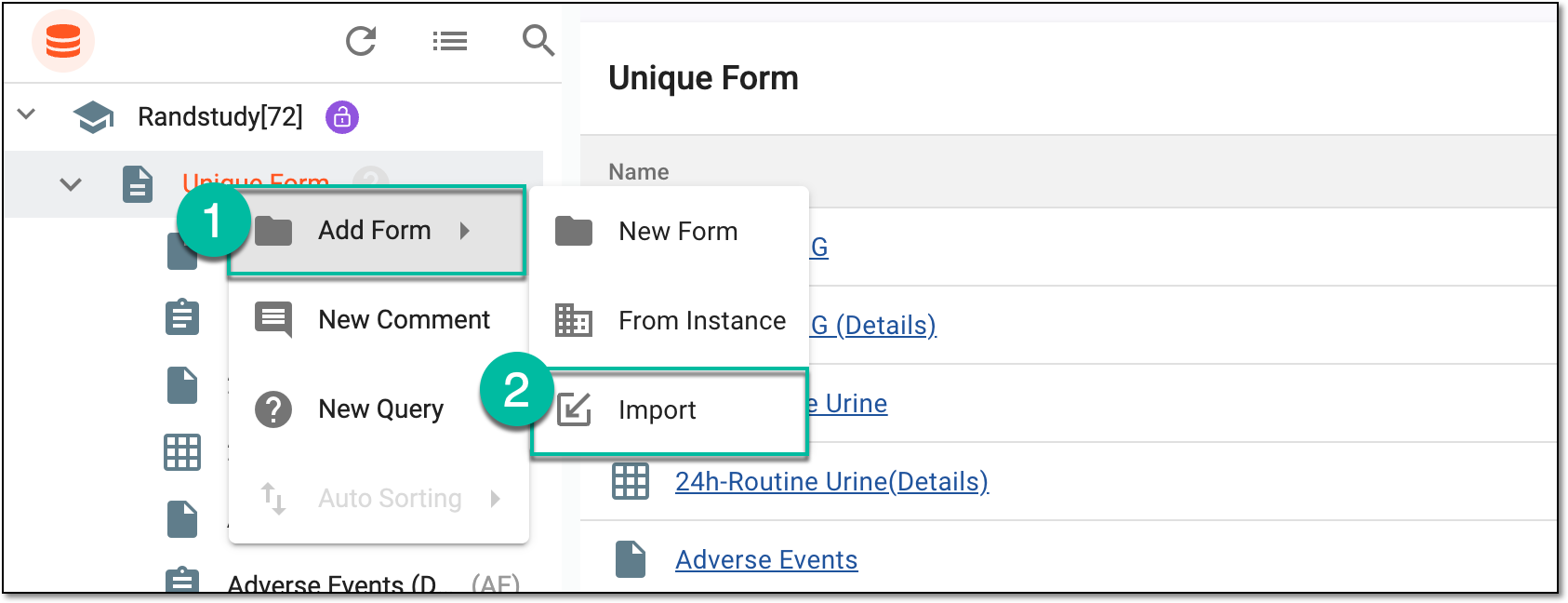Viewport: 1568px width, 603px height.
Task: Select New Form in the submenu
Action: 670,232
